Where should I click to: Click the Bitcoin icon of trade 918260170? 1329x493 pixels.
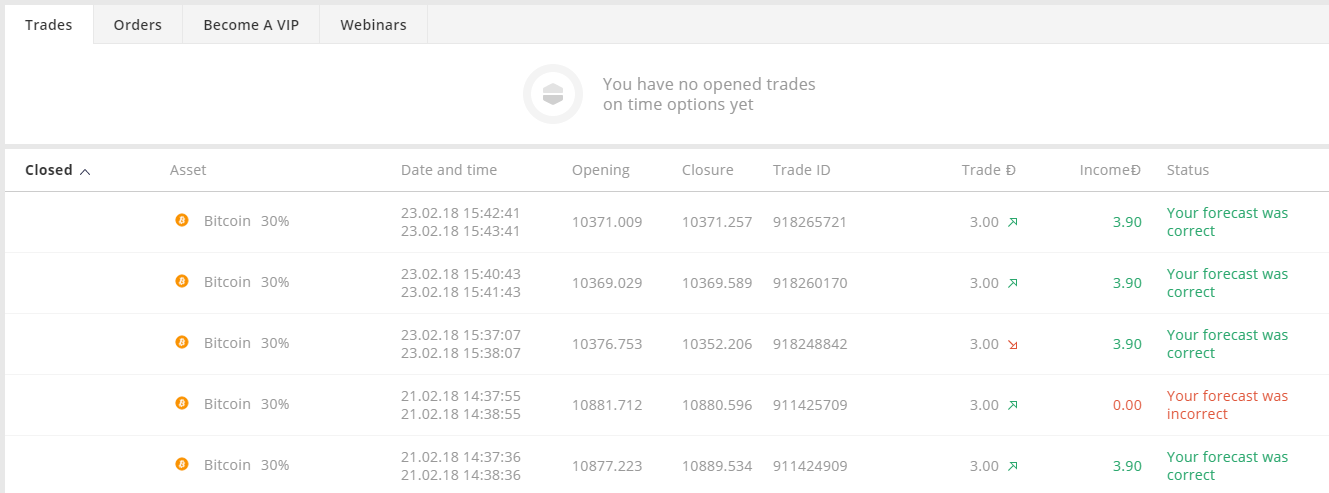[182, 281]
